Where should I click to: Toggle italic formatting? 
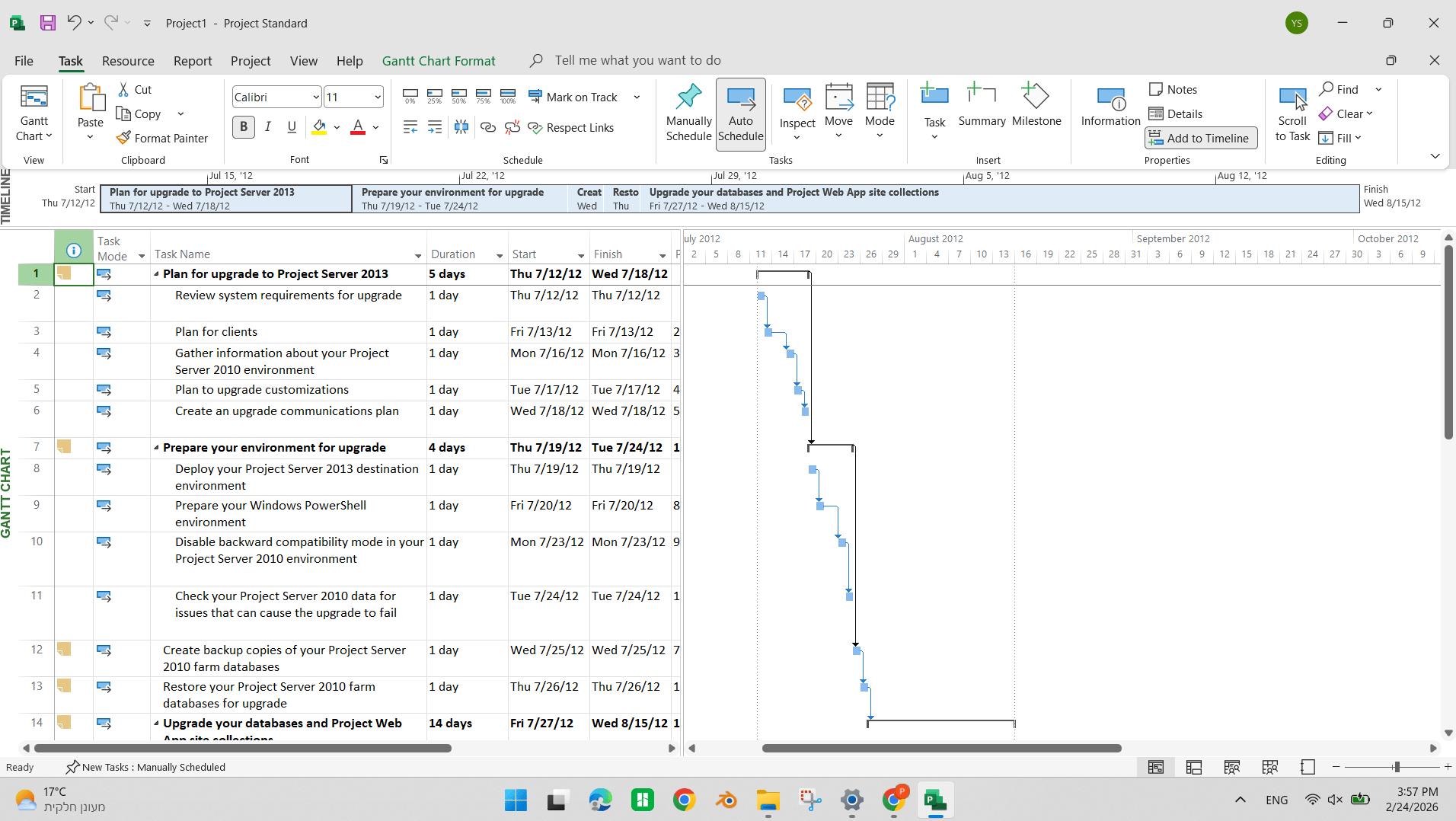(x=267, y=126)
